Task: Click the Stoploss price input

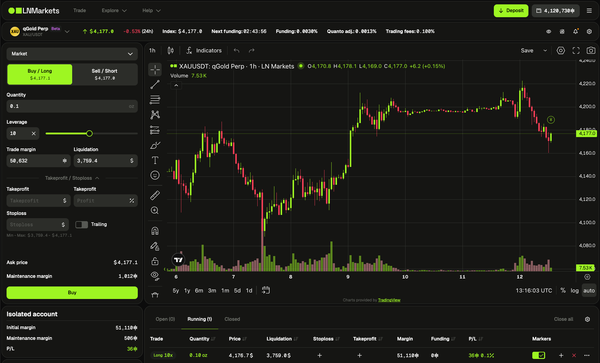Action: tap(38, 225)
